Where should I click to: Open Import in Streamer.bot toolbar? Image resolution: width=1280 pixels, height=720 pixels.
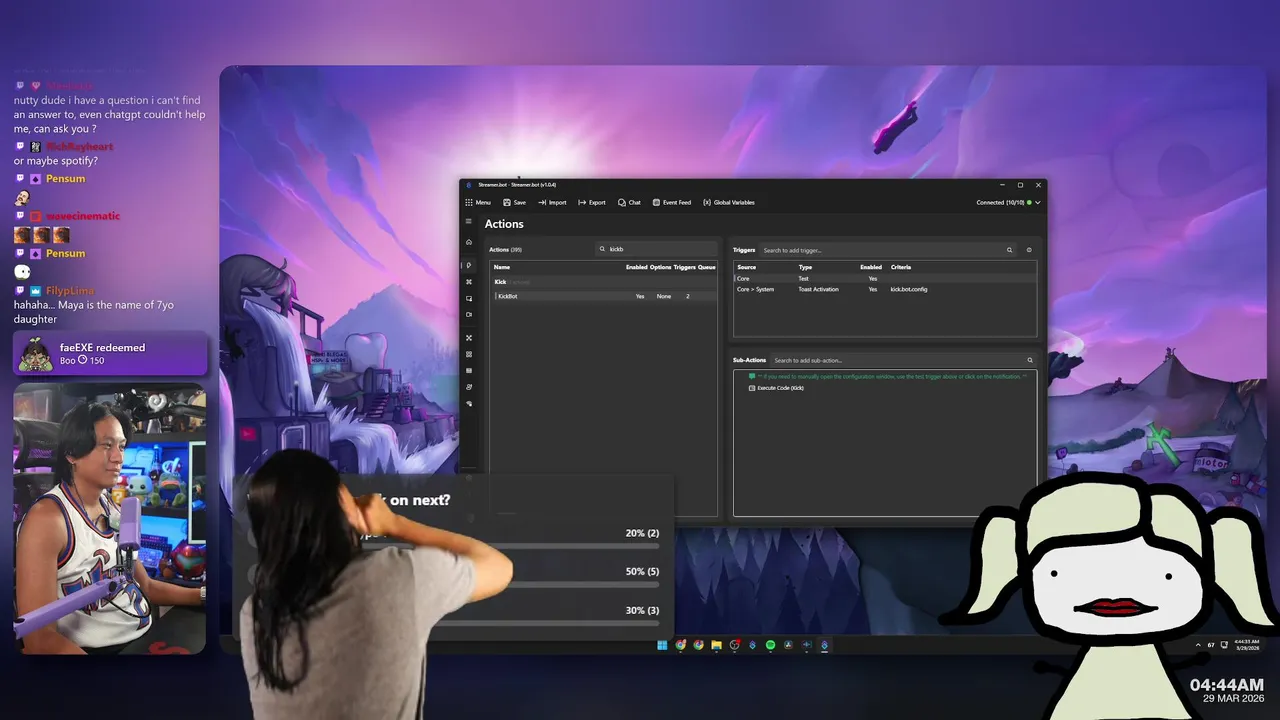(552, 202)
